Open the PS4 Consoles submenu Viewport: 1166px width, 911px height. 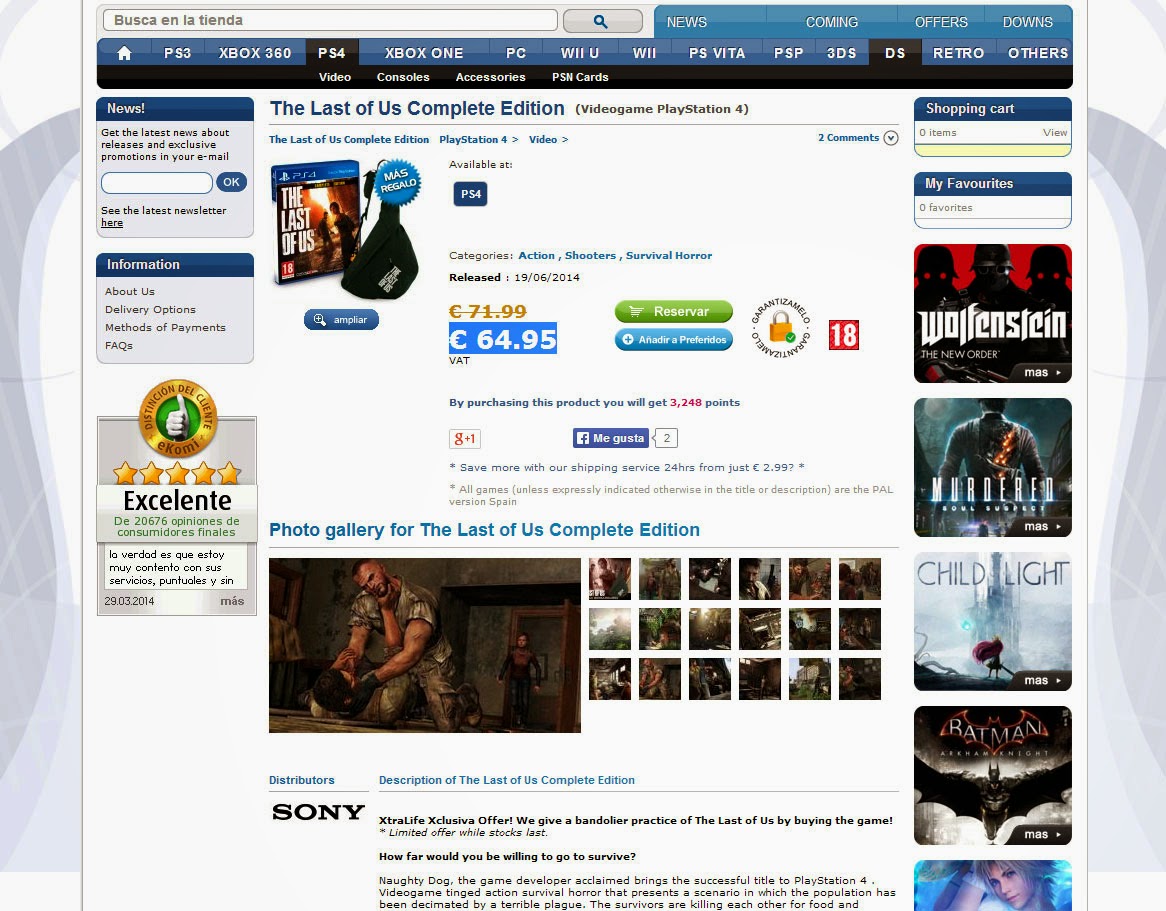click(x=402, y=77)
